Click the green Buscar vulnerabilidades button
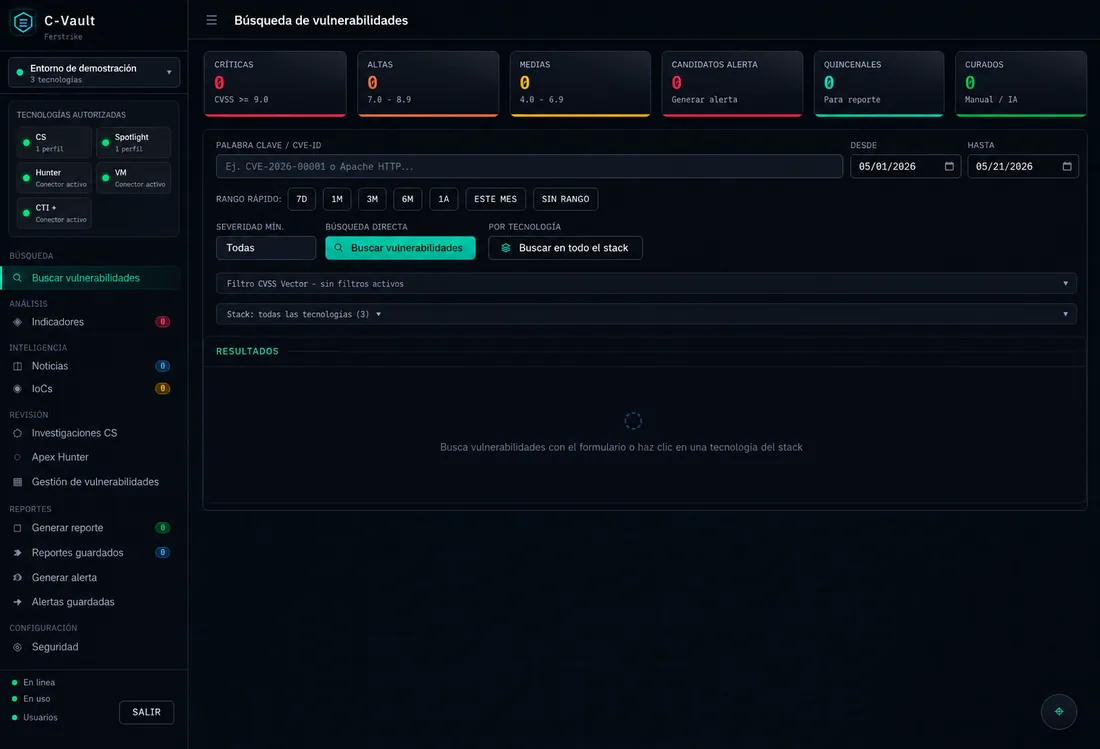Screen dimensions: 1100x749 (400, 248)
